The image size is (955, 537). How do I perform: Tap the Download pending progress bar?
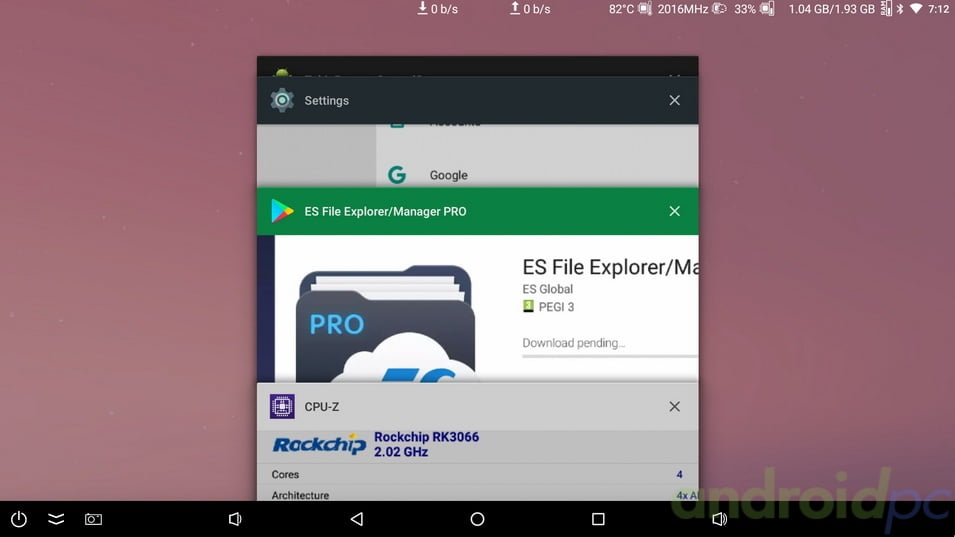610,356
